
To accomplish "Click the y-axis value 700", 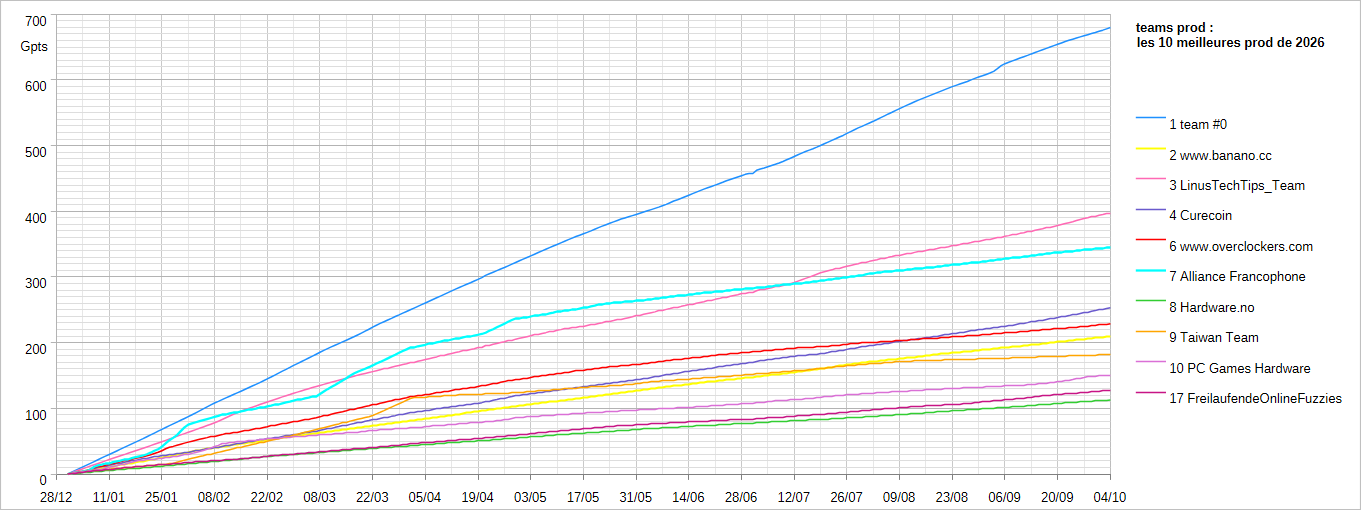I will point(36,22).
